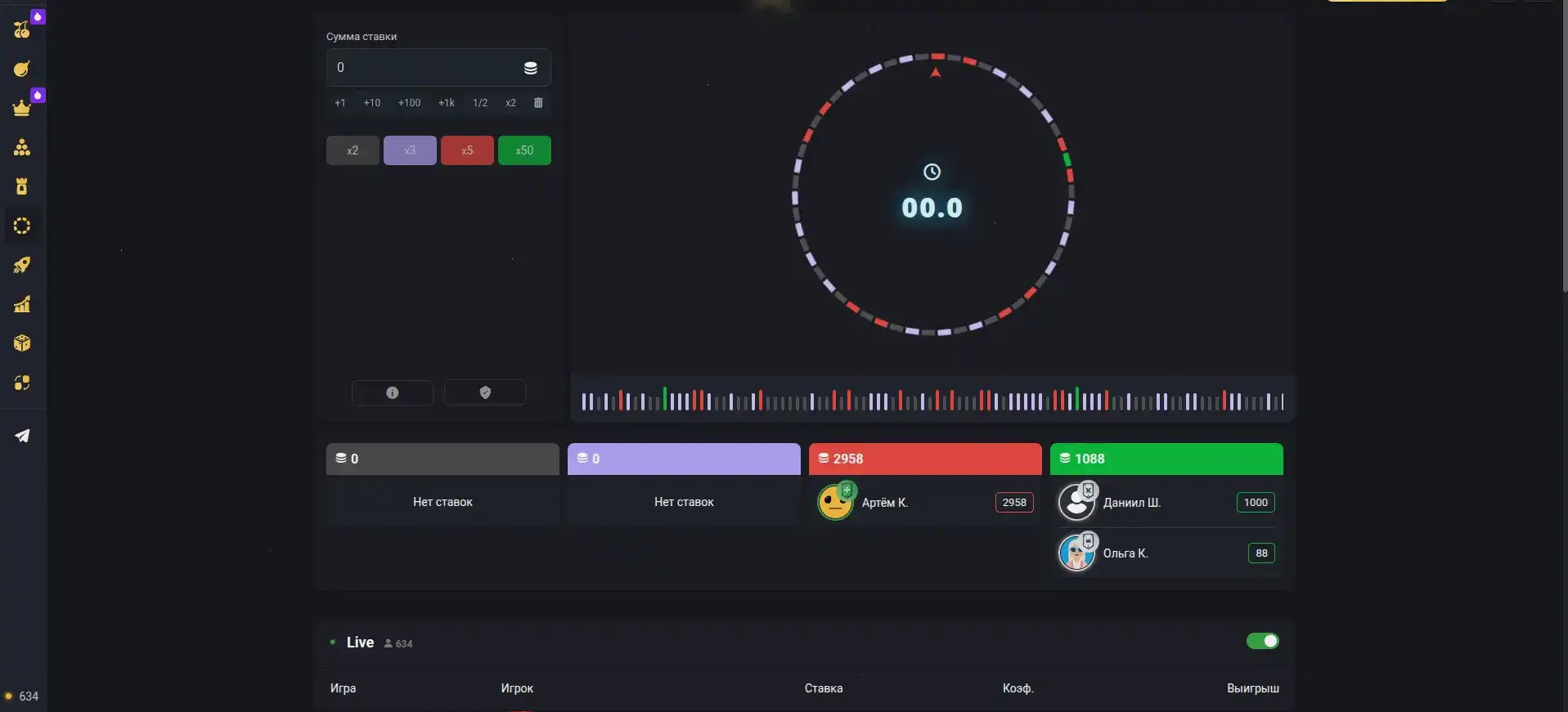Add +100 to the bet amount
This screenshot has height=712, width=1568.
409,103
